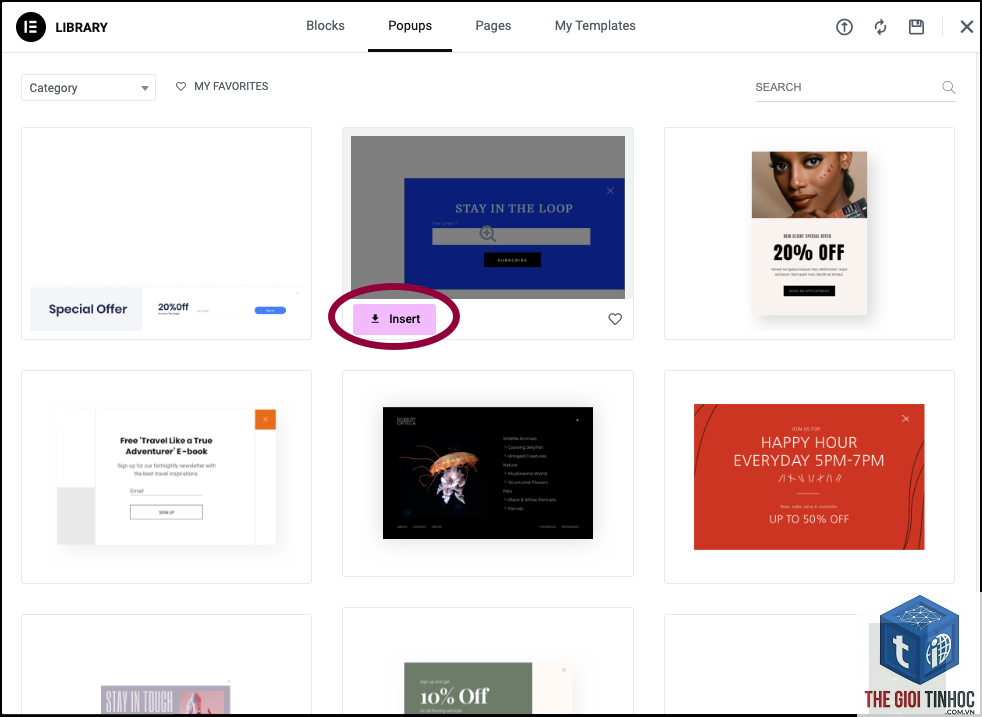Viewport: 982px width, 717px height.
Task: Open the Category dropdown
Action: [88, 88]
